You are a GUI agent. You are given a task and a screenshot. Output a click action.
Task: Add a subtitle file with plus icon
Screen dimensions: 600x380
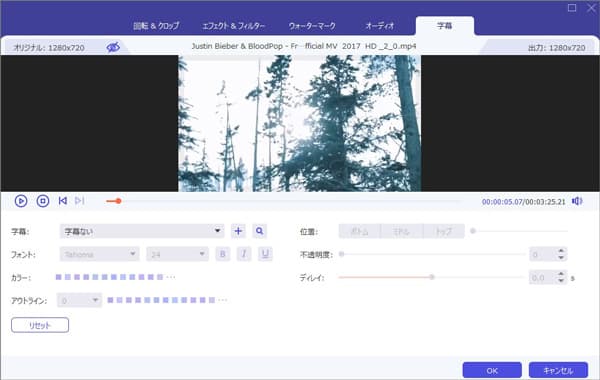coord(238,231)
